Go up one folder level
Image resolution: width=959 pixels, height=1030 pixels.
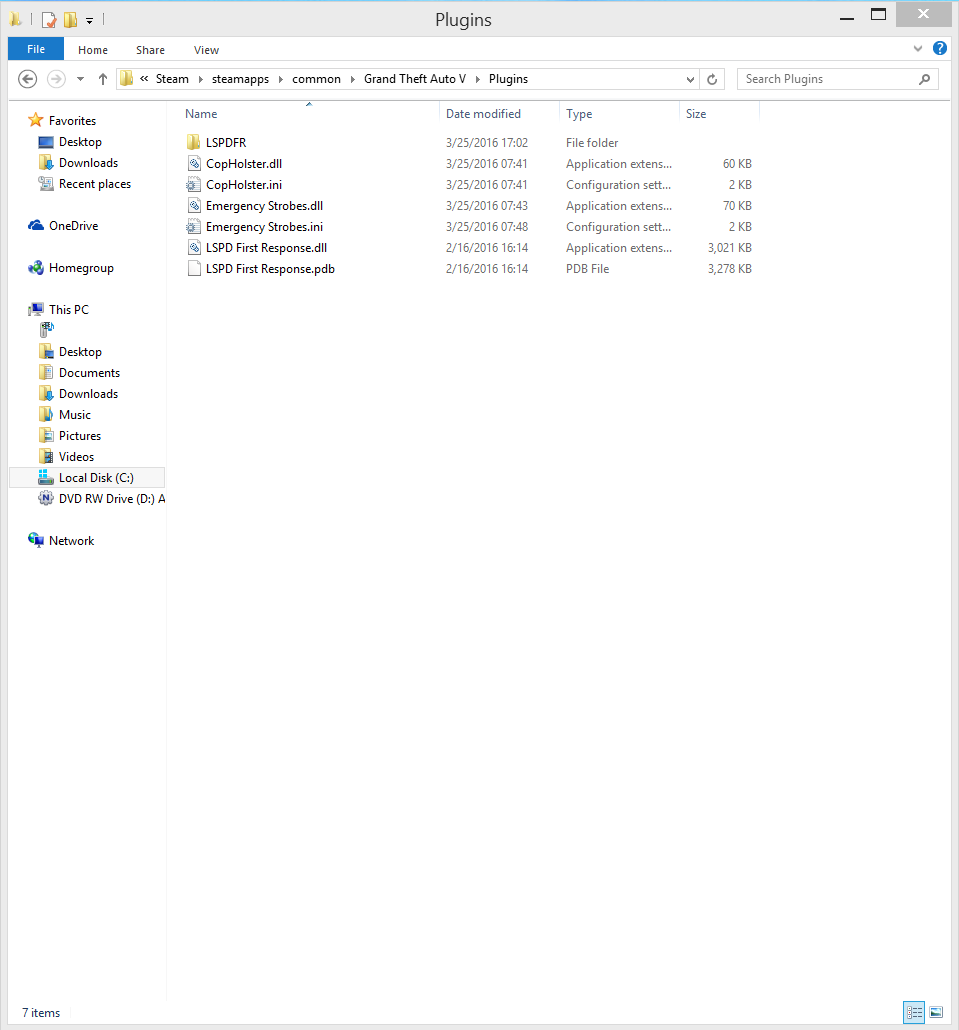pos(102,79)
